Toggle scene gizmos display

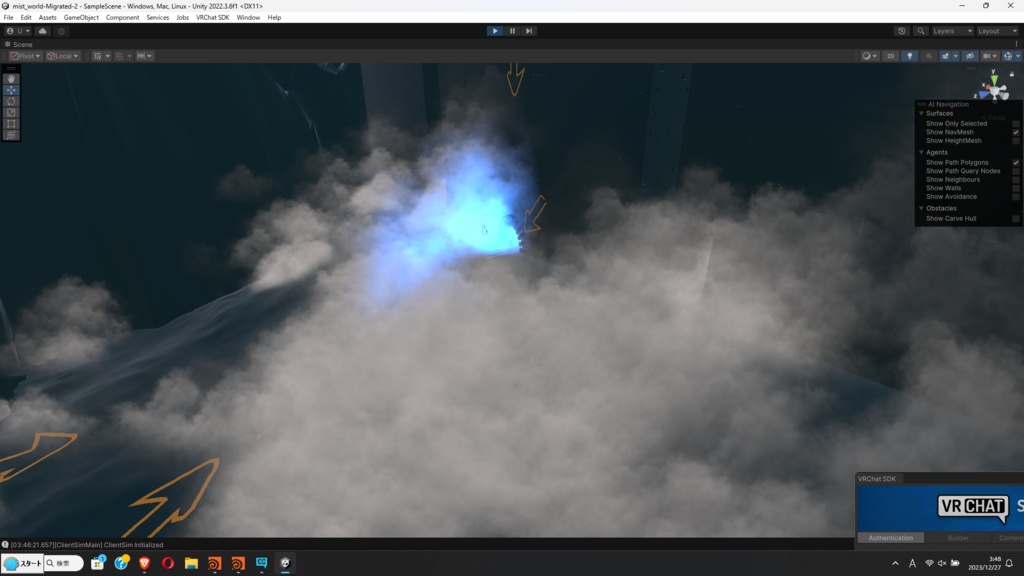click(1008, 56)
